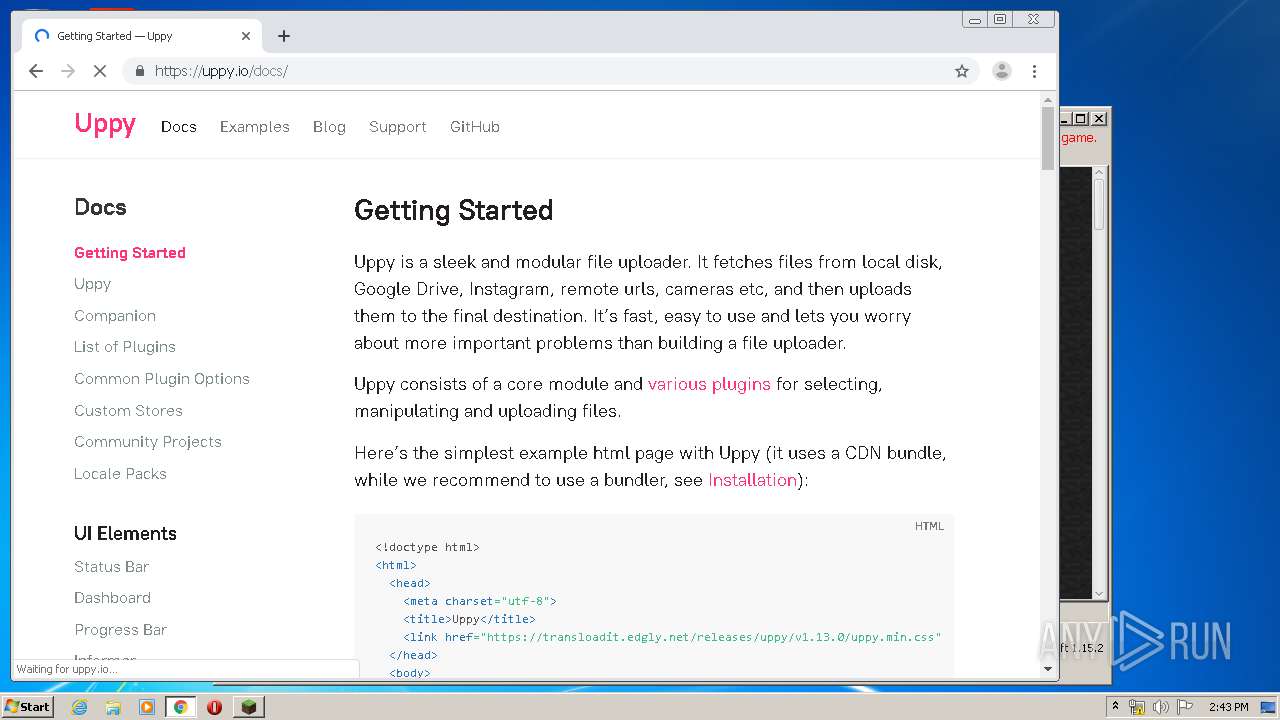This screenshot has height=720, width=1280.
Task: Open the Action Center flag icon
Action: 1185,707
